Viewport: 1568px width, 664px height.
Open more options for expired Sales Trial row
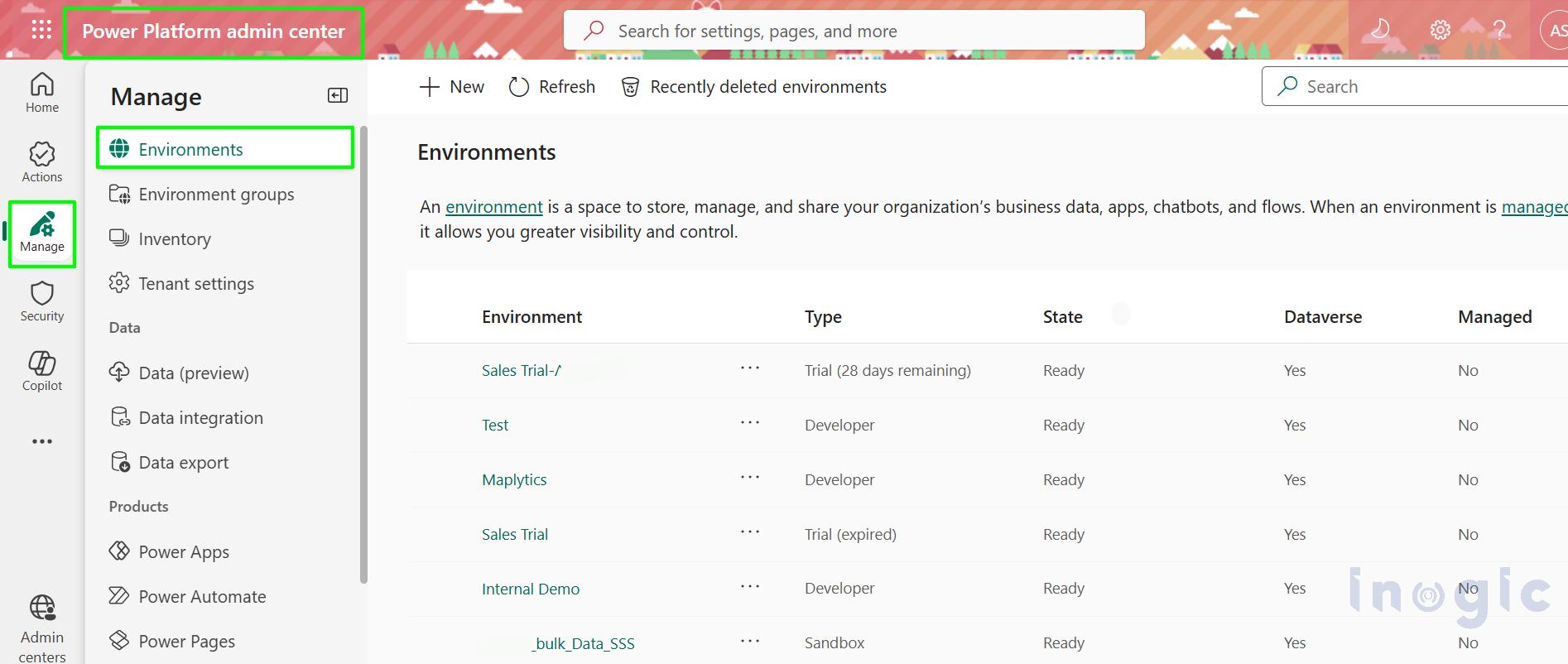tap(750, 532)
